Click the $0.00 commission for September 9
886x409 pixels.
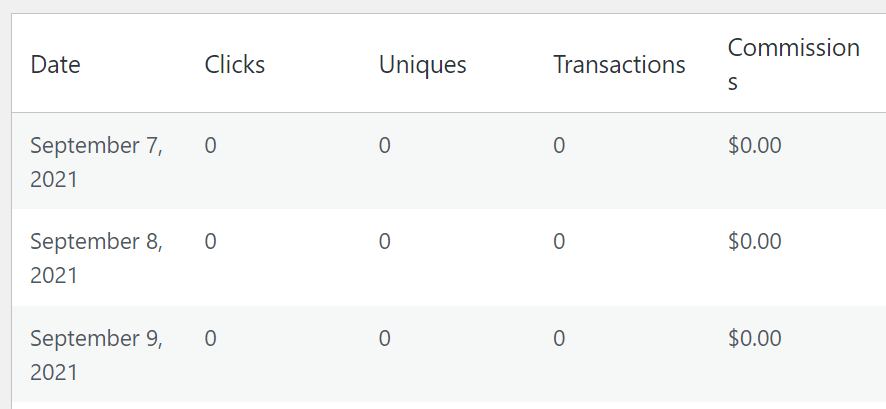(754, 339)
